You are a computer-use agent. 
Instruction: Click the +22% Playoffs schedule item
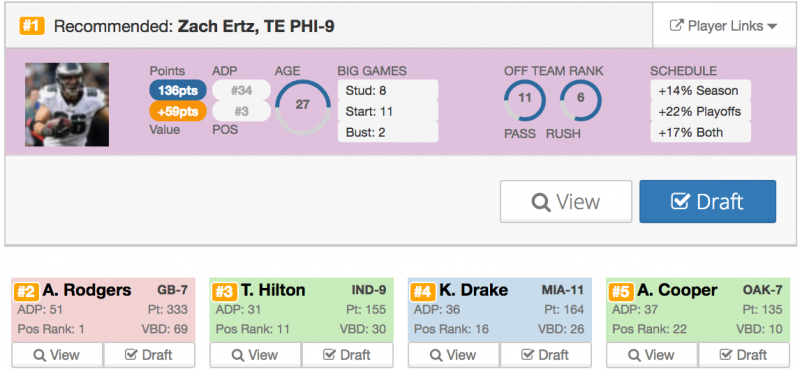[701, 111]
